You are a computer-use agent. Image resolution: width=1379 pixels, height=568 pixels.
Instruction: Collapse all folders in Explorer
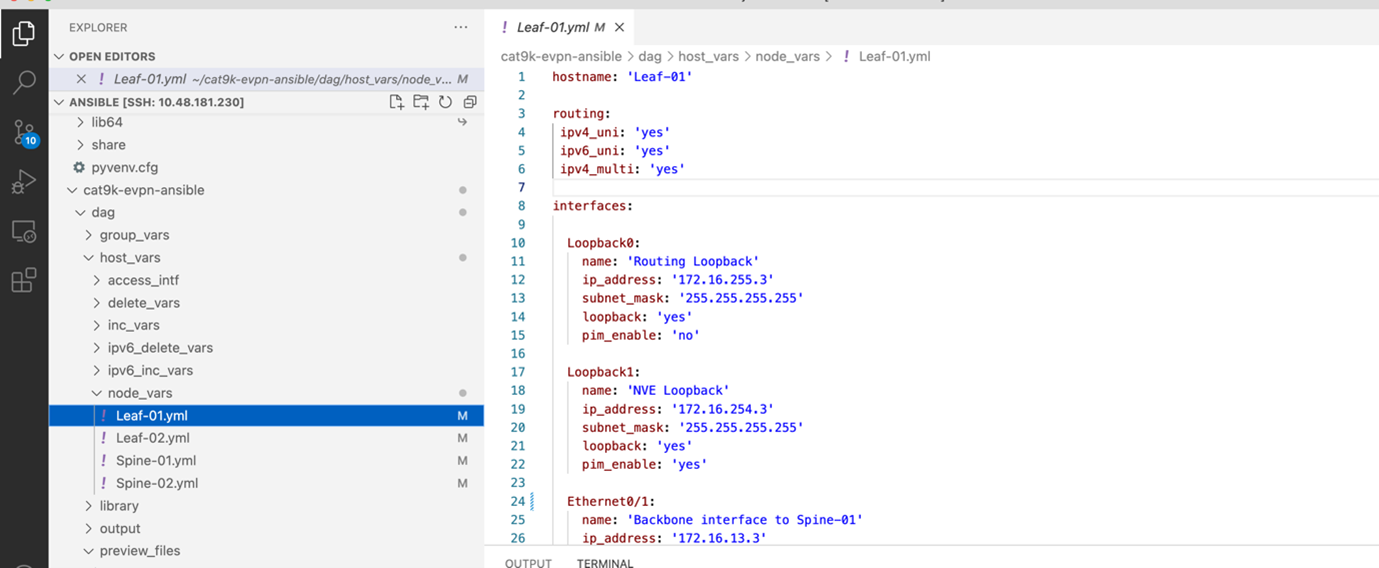point(469,102)
